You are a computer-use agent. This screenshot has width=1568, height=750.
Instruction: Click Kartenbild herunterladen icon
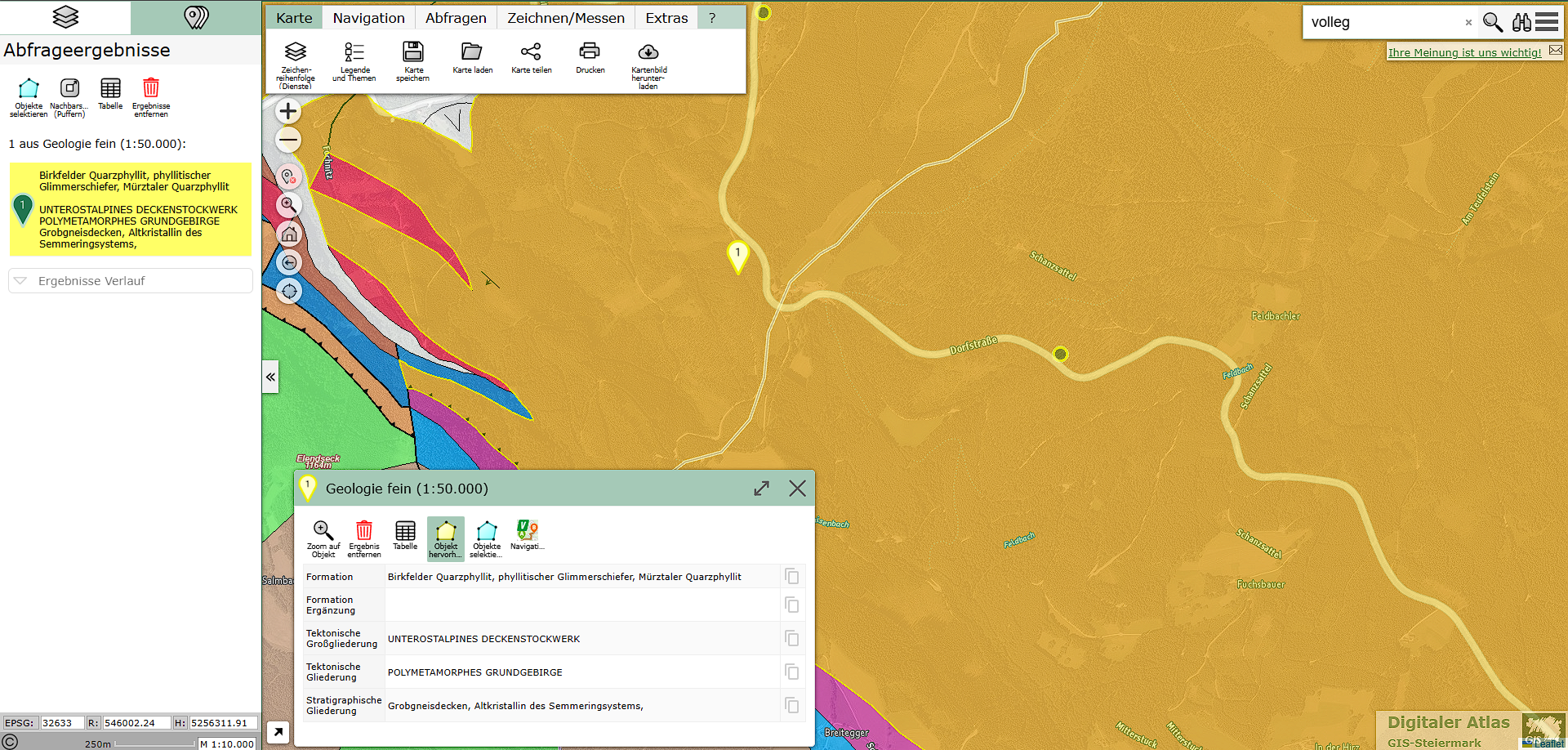[x=648, y=65]
